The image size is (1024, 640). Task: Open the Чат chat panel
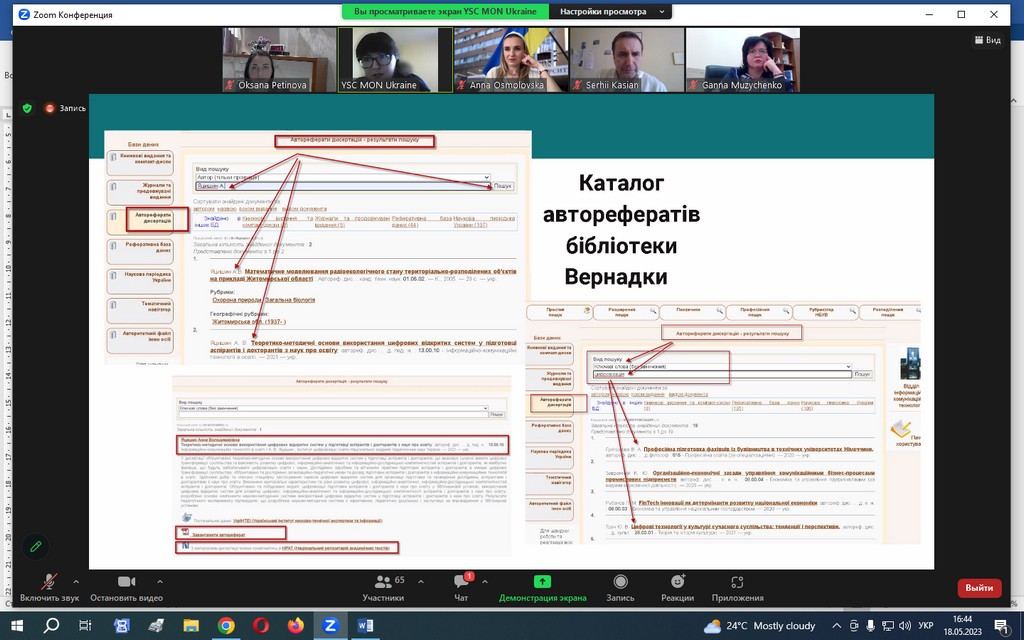461,586
